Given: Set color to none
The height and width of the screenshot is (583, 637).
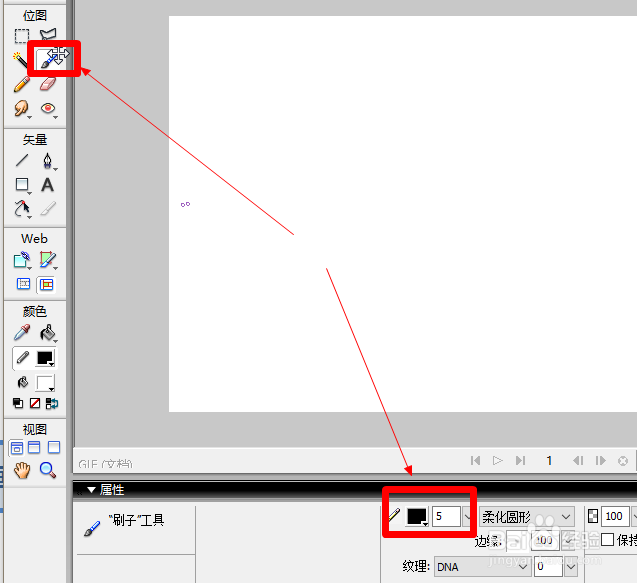Looking at the screenshot, I should tap(35, 403).
